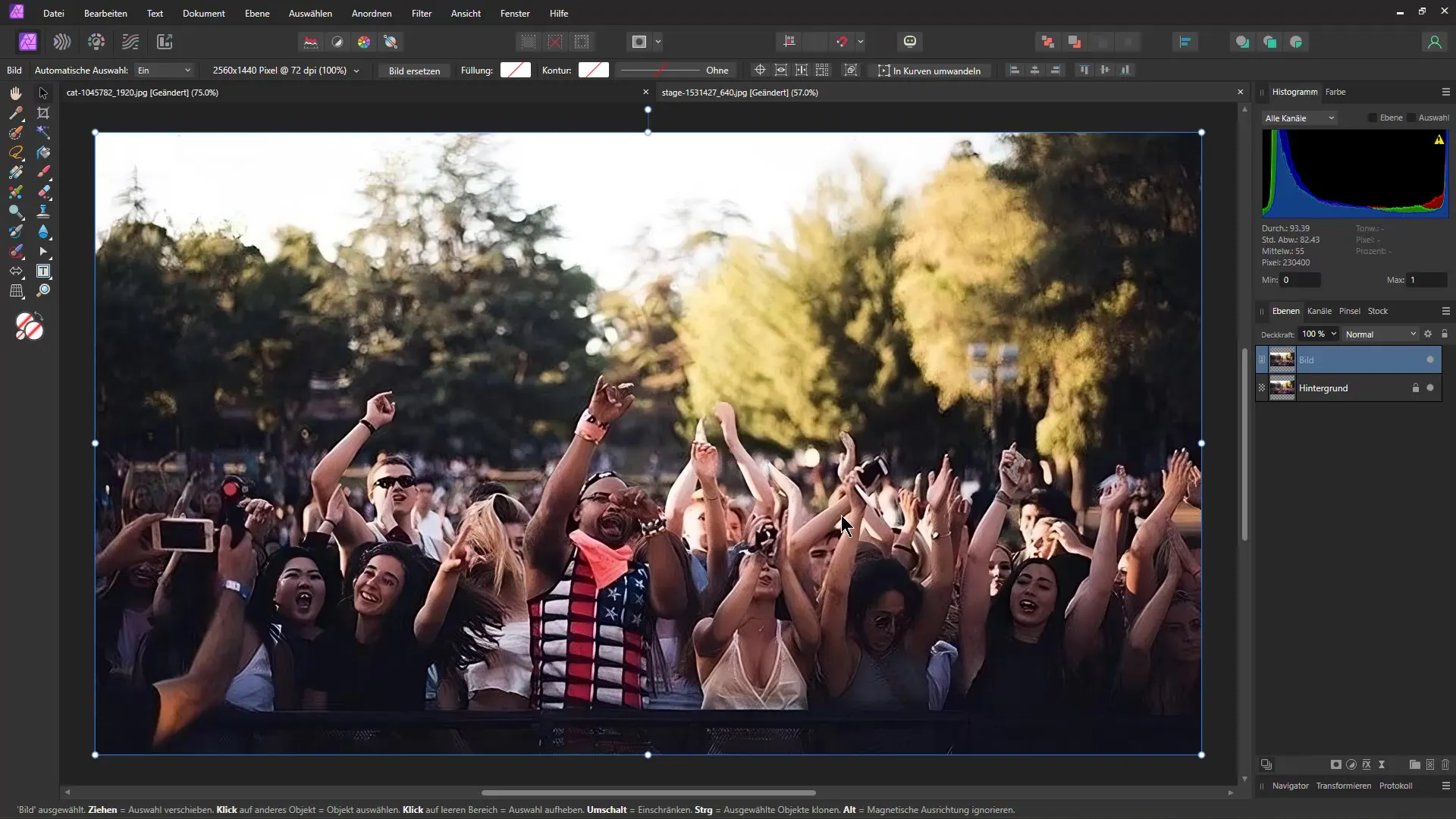Viewport: 1456px width, 819px height.
Task: Enable the Ebene histogram checkbox
Action: pos(1372,118)
